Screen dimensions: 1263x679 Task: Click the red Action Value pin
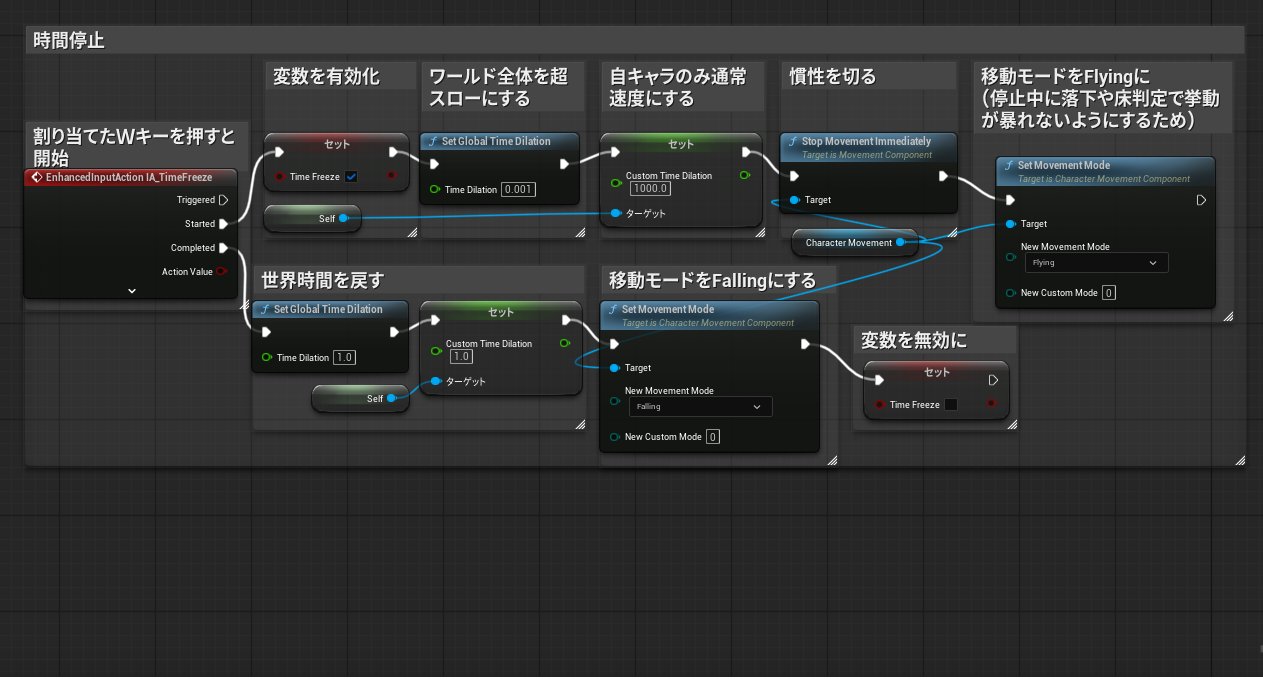tap(222, 272)
